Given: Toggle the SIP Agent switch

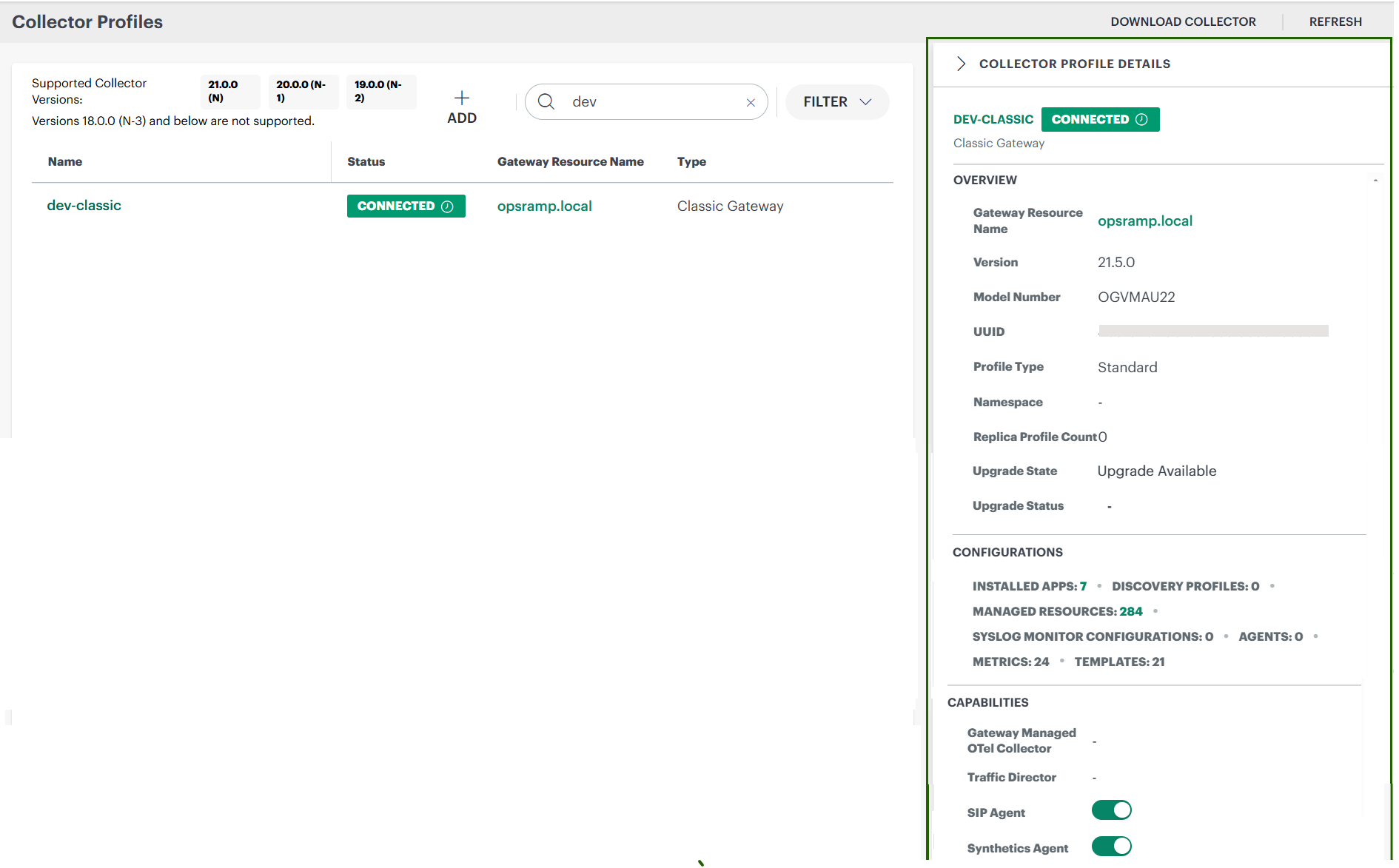Looking at the screenshot, I should pos(1112,810).
